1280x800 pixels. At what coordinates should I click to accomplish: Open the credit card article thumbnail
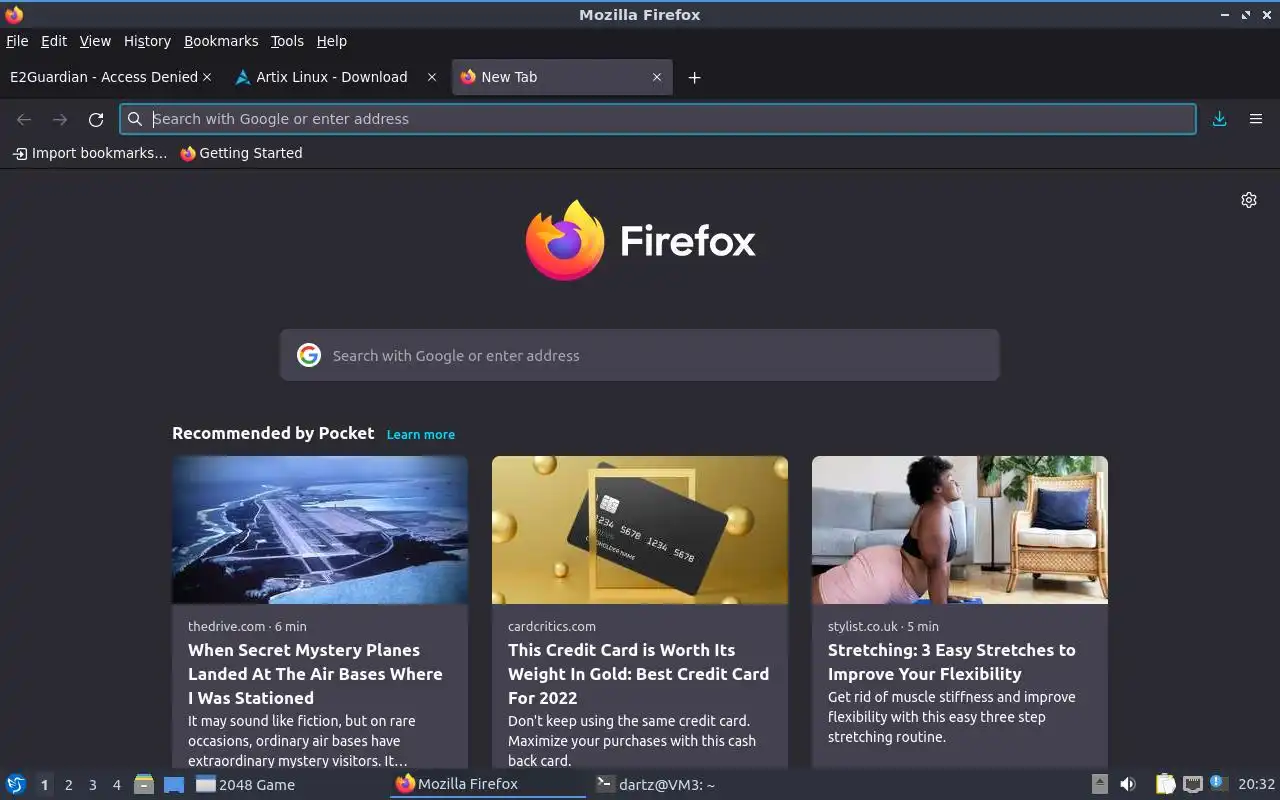pyautogui.click(x=640, y=530)
